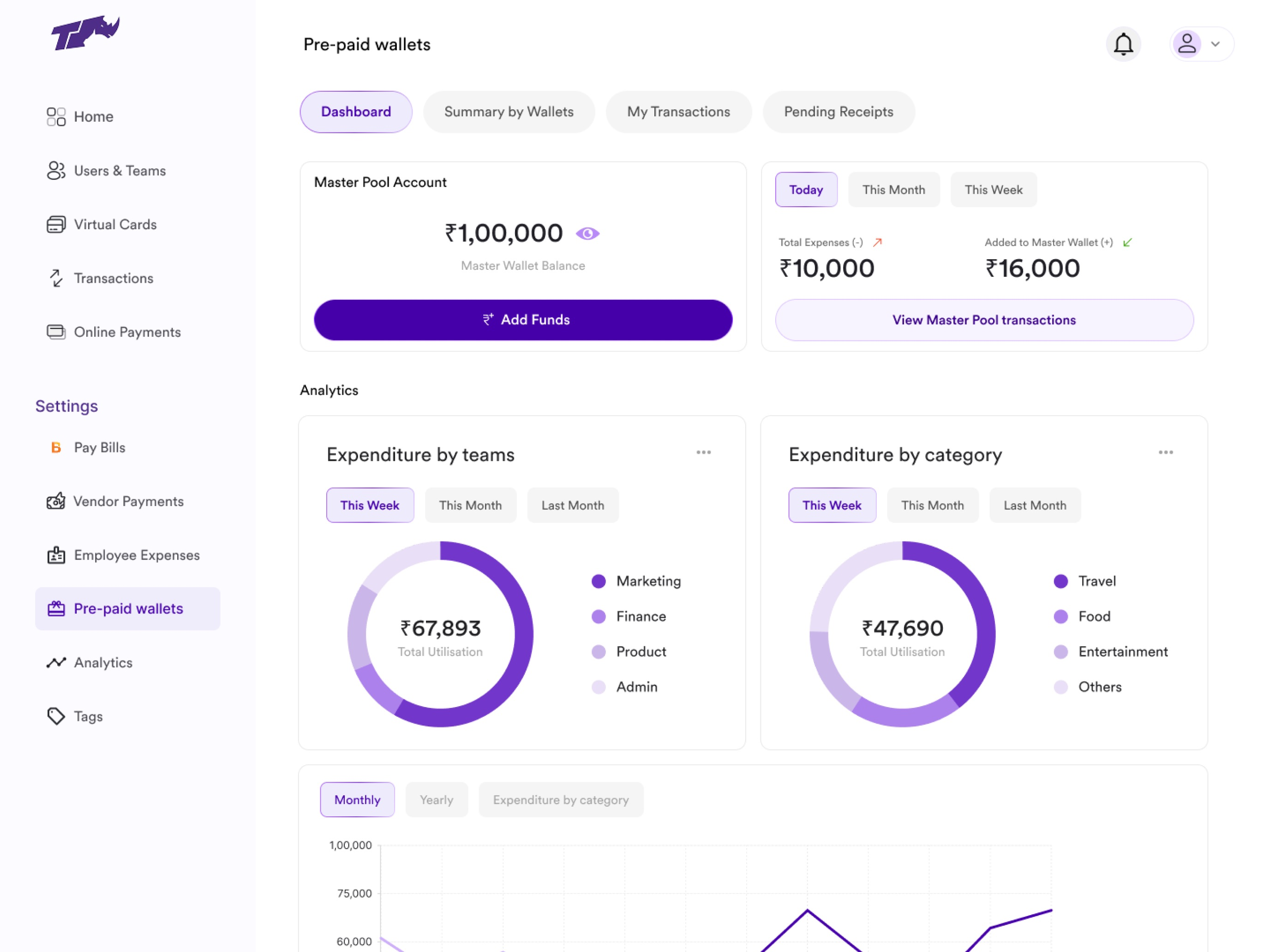
Task: Click the red Total Expenses arrow icon
Action: click(x=877, y=243)
